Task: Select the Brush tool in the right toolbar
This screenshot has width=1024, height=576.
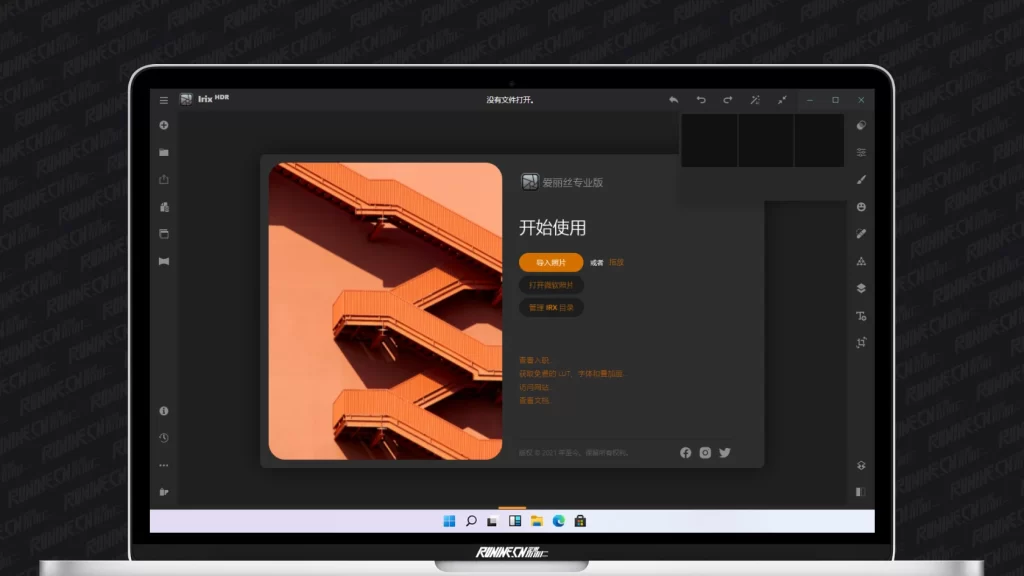Action: click(861, 180)
